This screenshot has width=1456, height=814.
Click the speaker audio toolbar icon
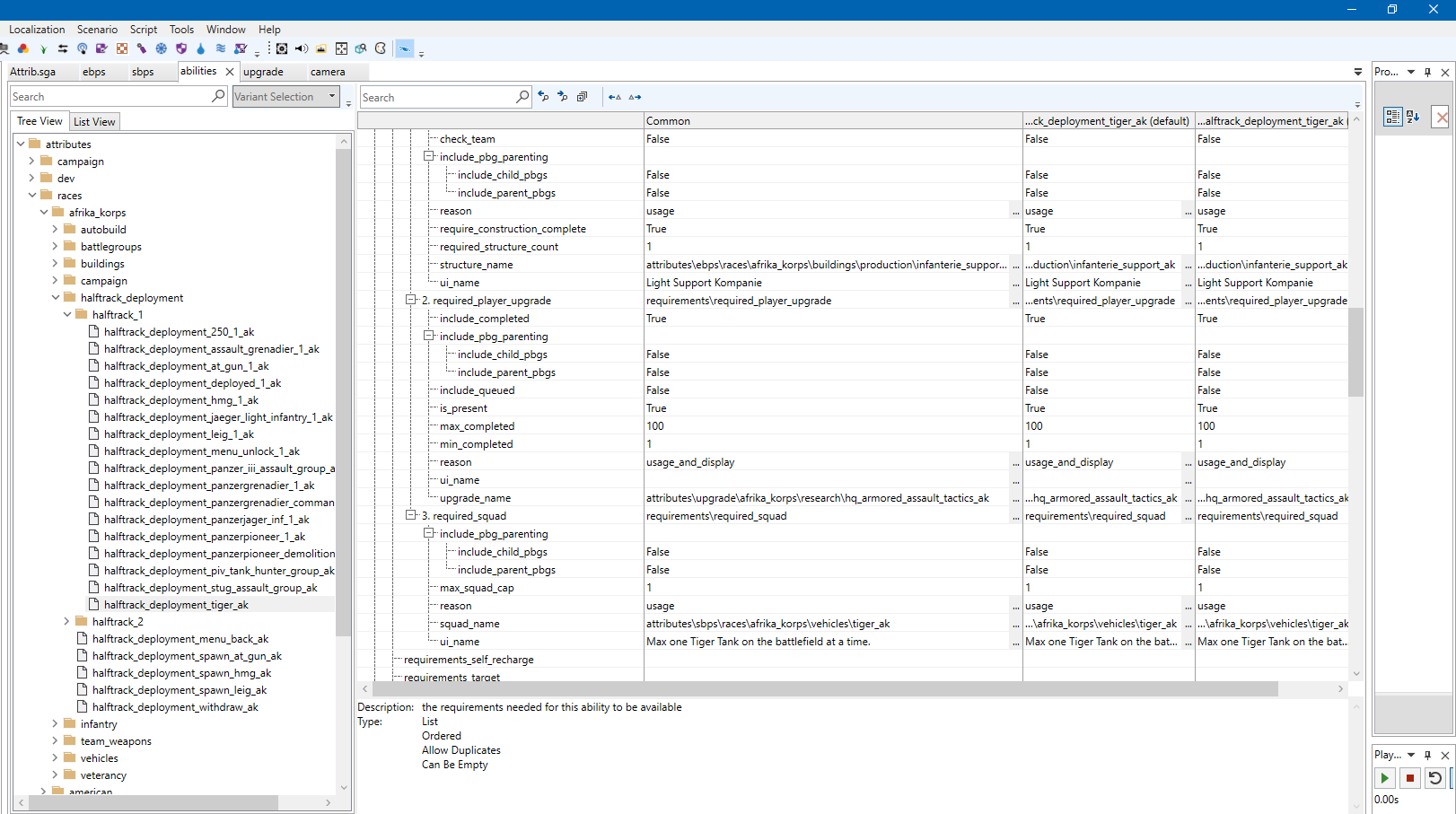point(302,48)
